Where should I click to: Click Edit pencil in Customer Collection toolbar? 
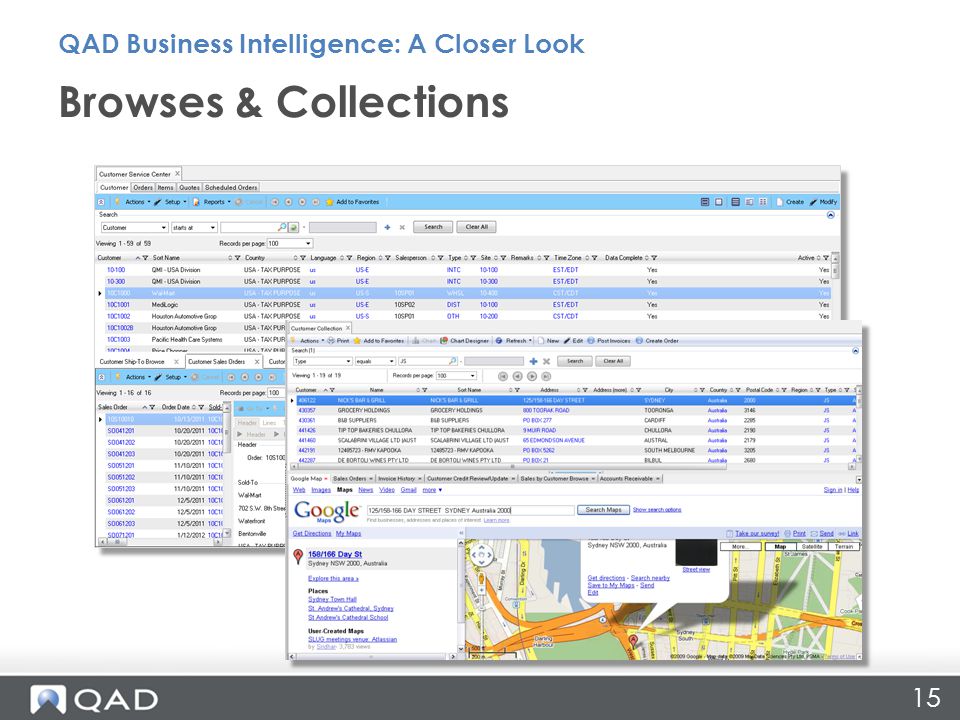tap(567, 341)
